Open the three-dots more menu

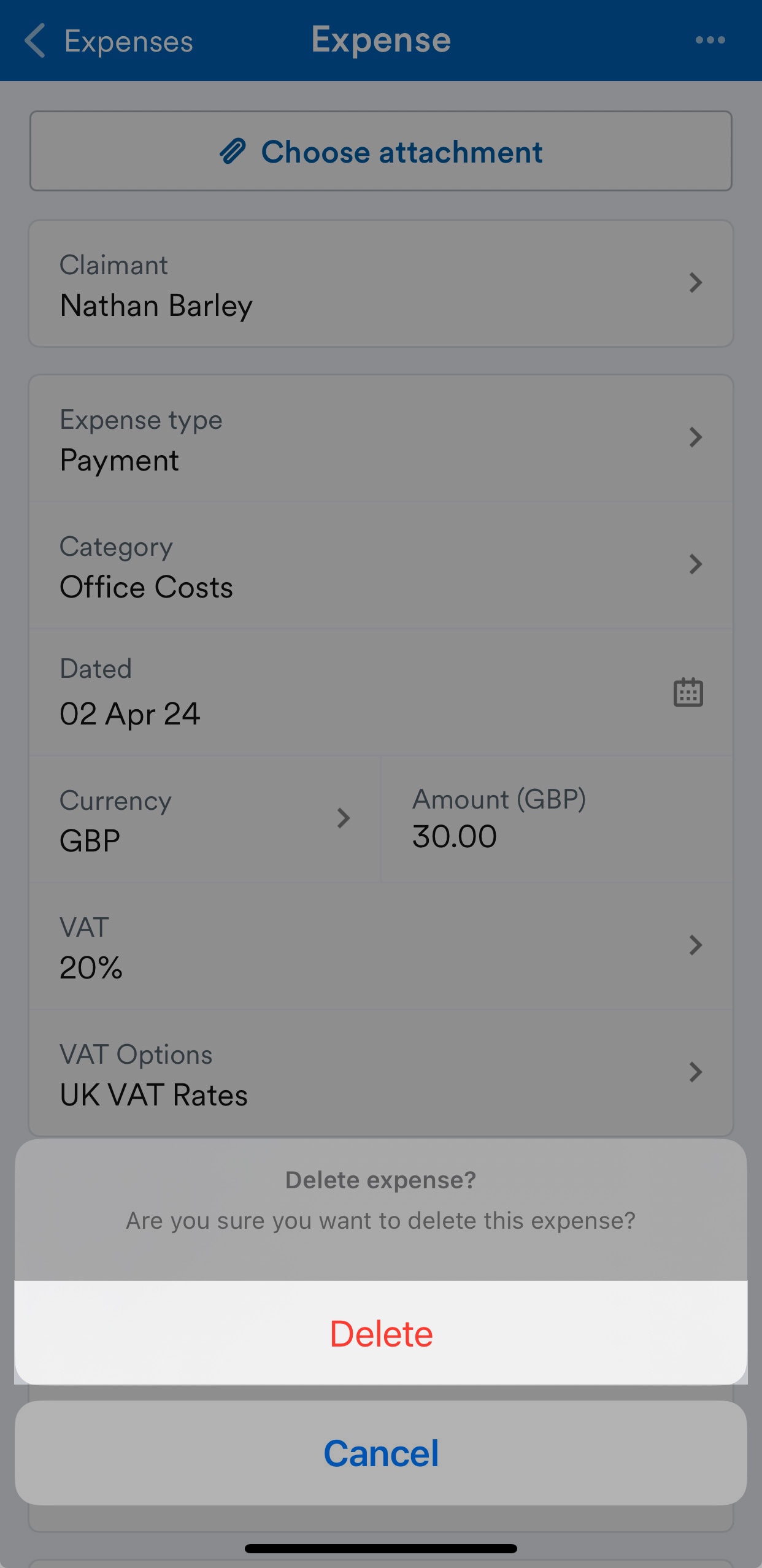(710, 40)
